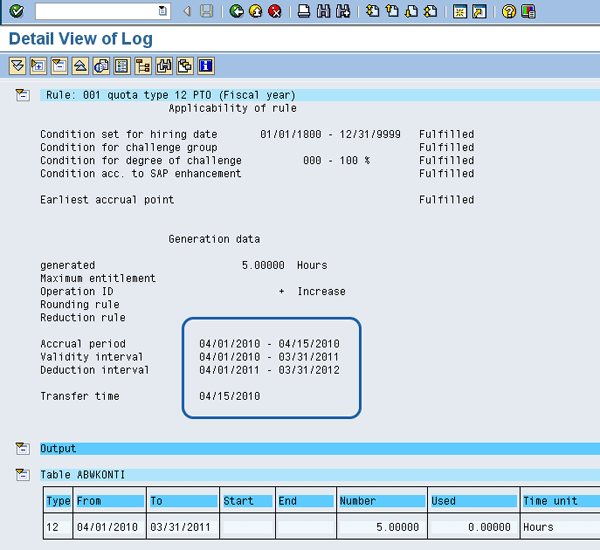This screenshot has width=600, height=550.
Task: Click the Print icon in toolbar
Action: click(x=304, y=12)
